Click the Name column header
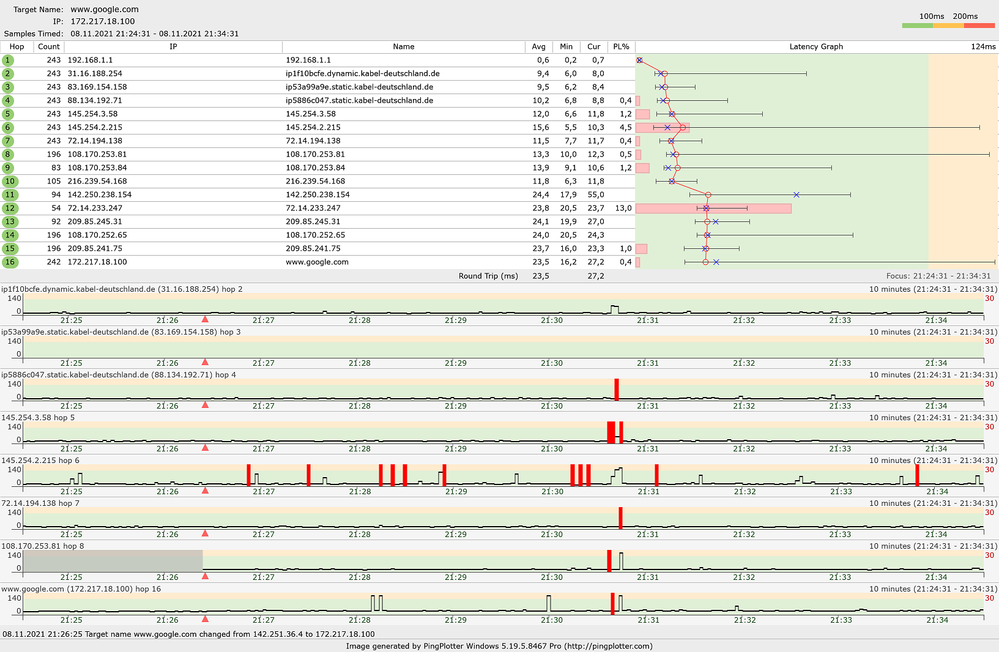The width and height of the screenshot is (999, 652). coord(403,47)
